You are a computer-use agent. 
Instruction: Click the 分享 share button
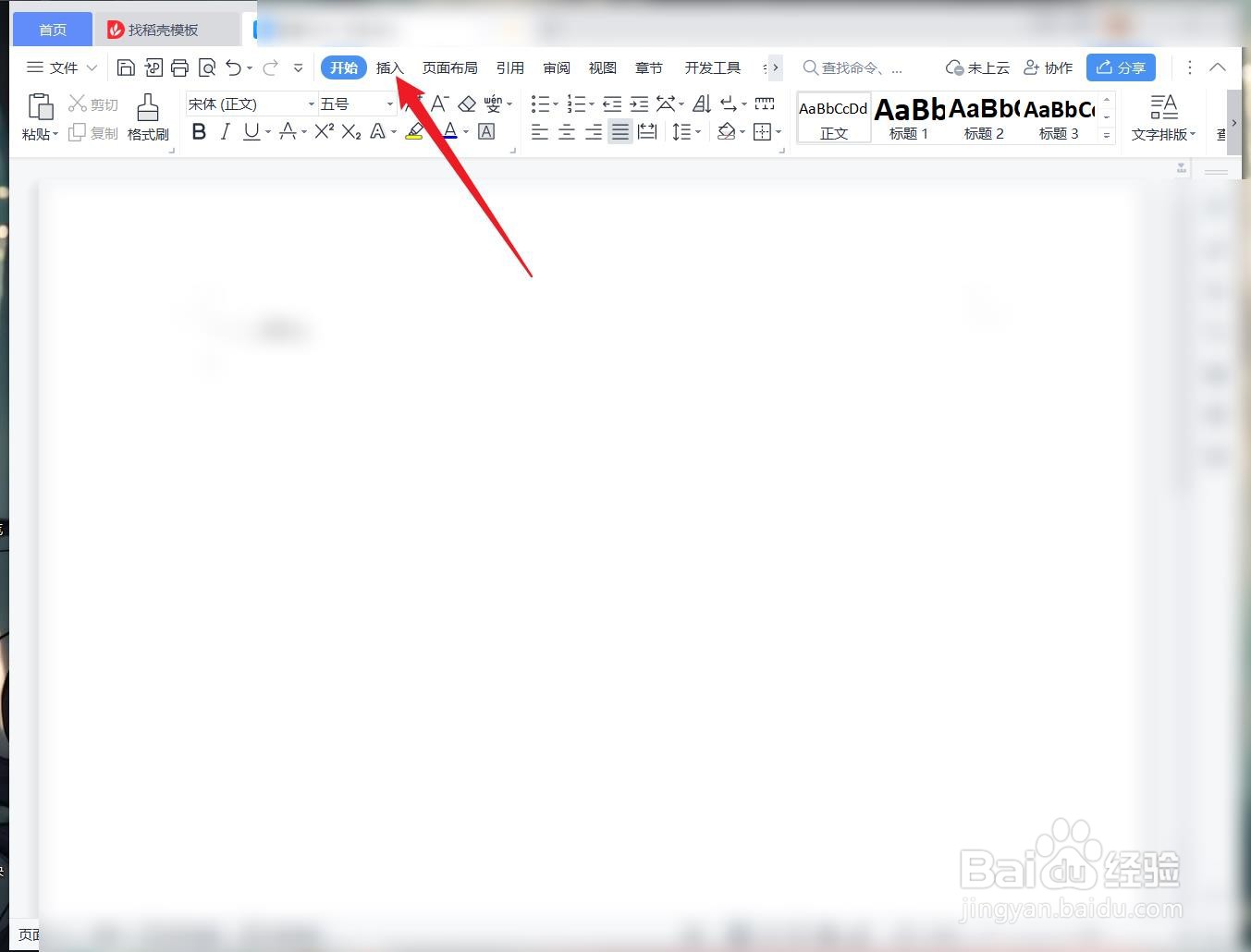(1121, 67)
